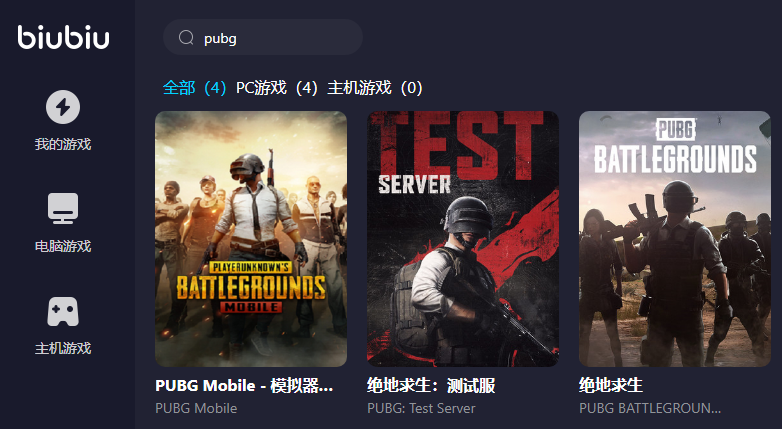782x429 pixels.
Task: Open the PUBG Battlegrounds cover image
Action: pos(675,238)
